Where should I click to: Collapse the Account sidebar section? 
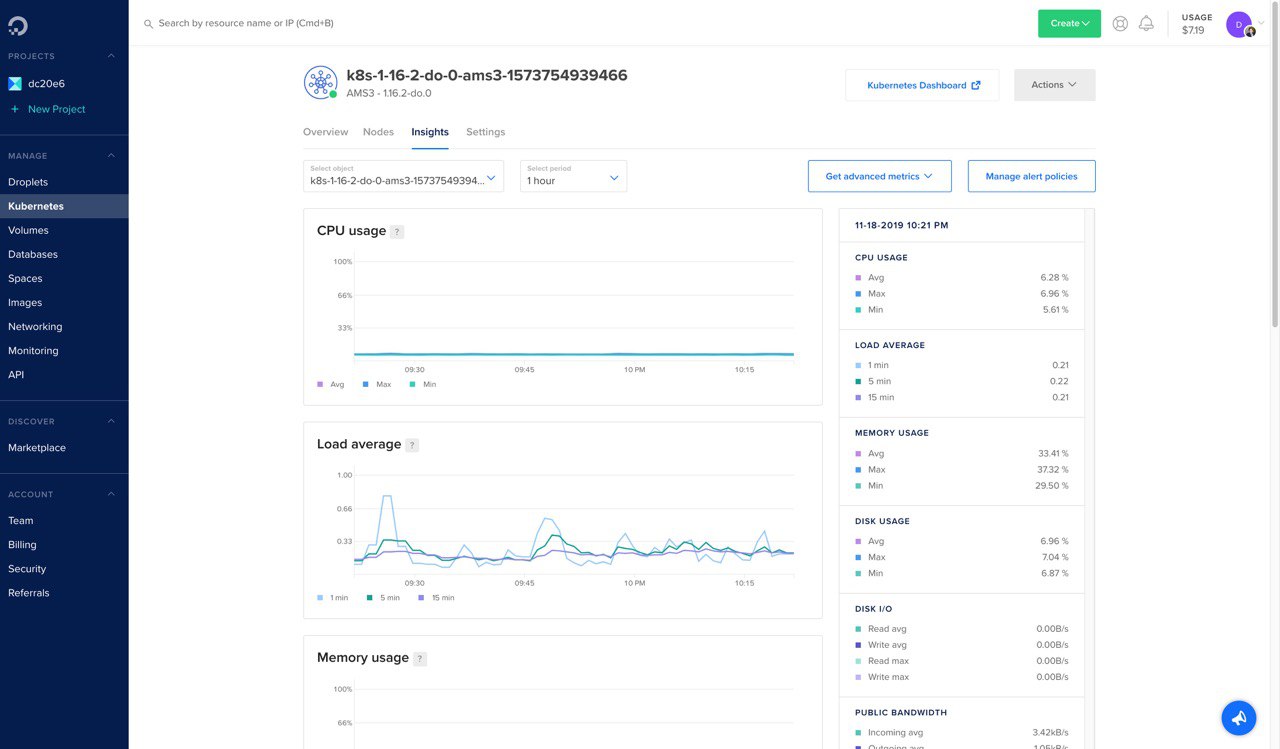[x=111, y=494]
